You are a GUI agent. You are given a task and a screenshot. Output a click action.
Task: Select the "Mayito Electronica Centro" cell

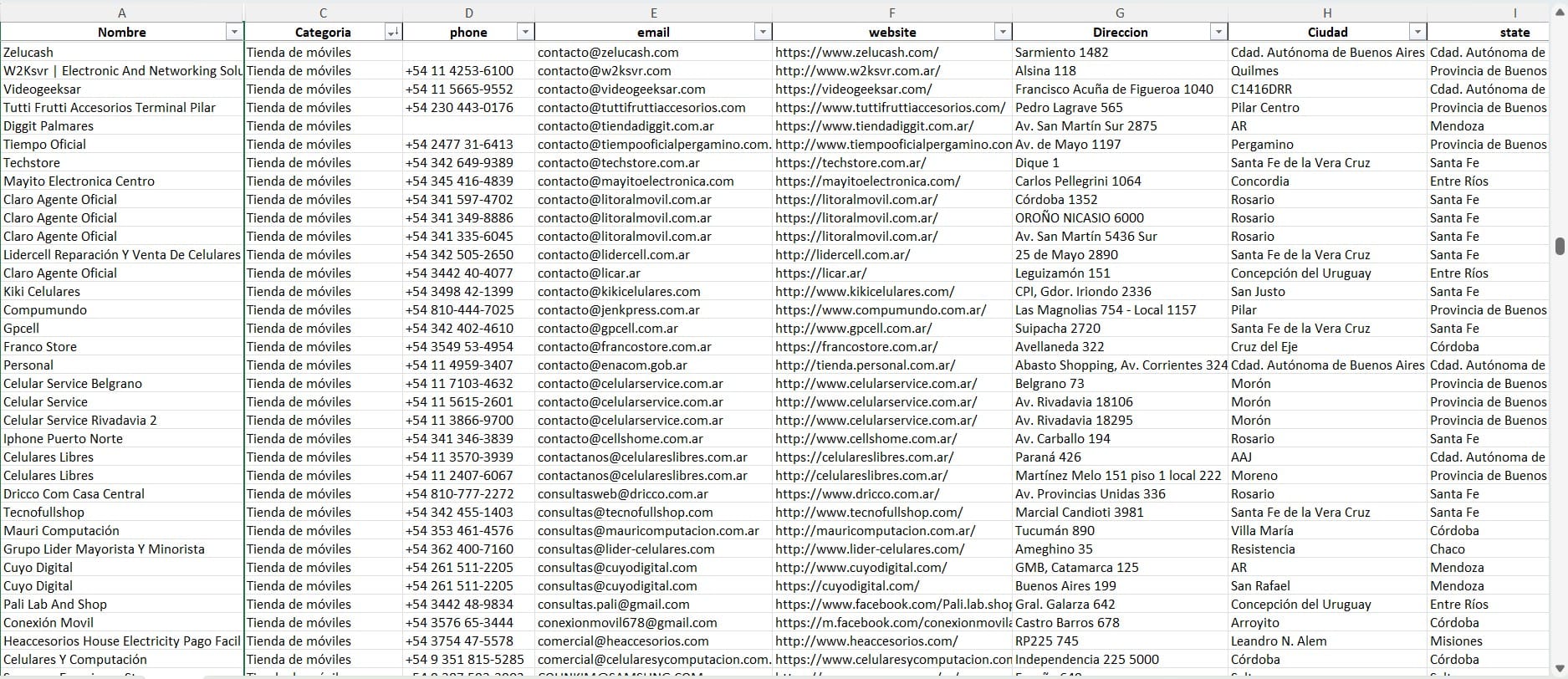pos(122,181)
